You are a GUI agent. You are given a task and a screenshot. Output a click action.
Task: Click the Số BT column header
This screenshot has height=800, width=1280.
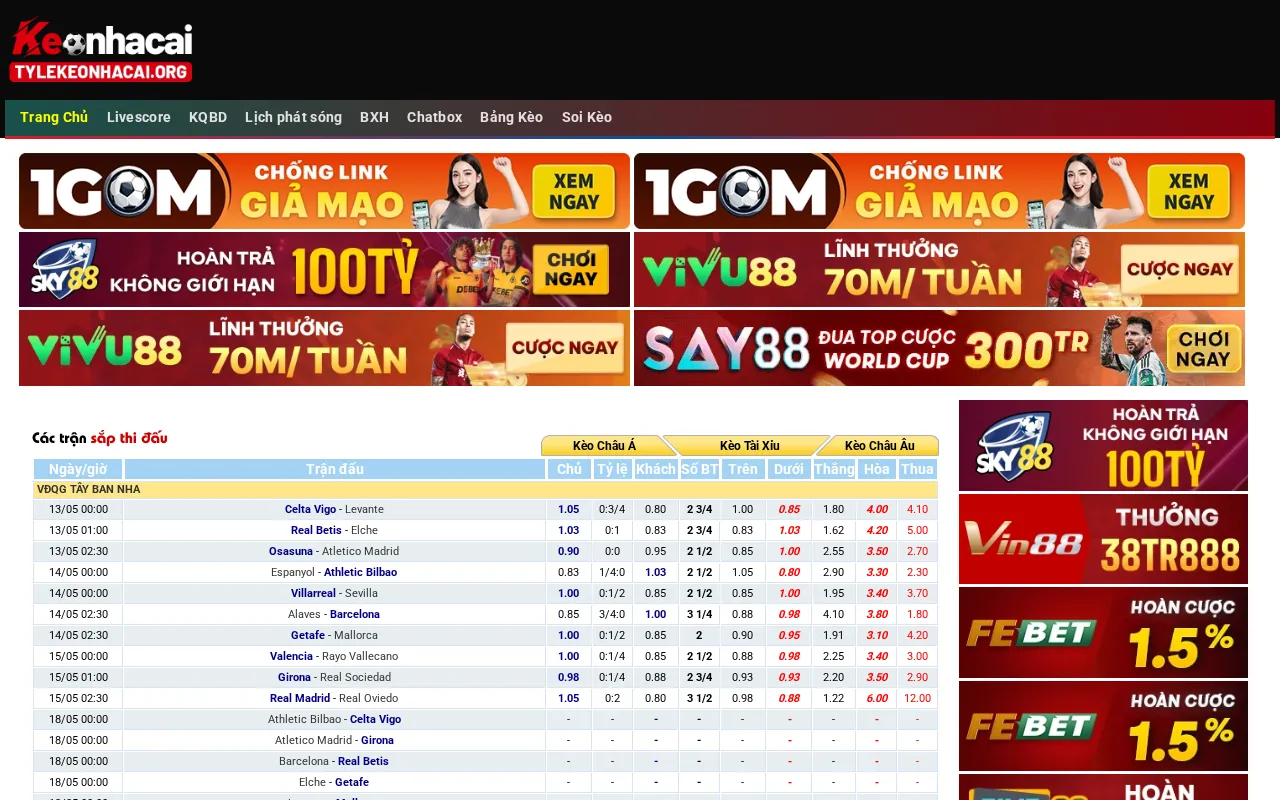tap(699, 469)
